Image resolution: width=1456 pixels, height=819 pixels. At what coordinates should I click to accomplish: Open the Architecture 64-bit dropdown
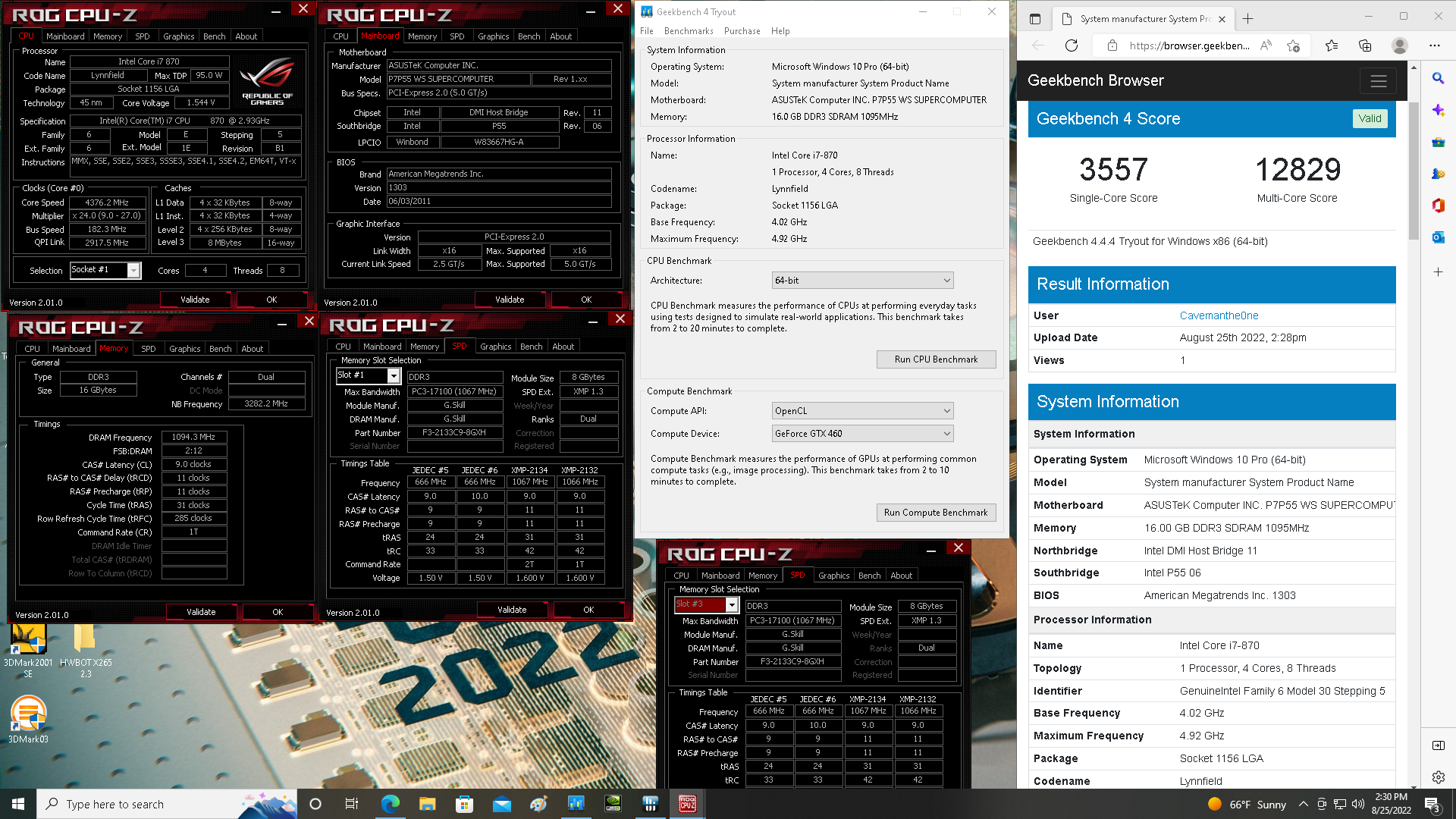(x=862, y=281)
